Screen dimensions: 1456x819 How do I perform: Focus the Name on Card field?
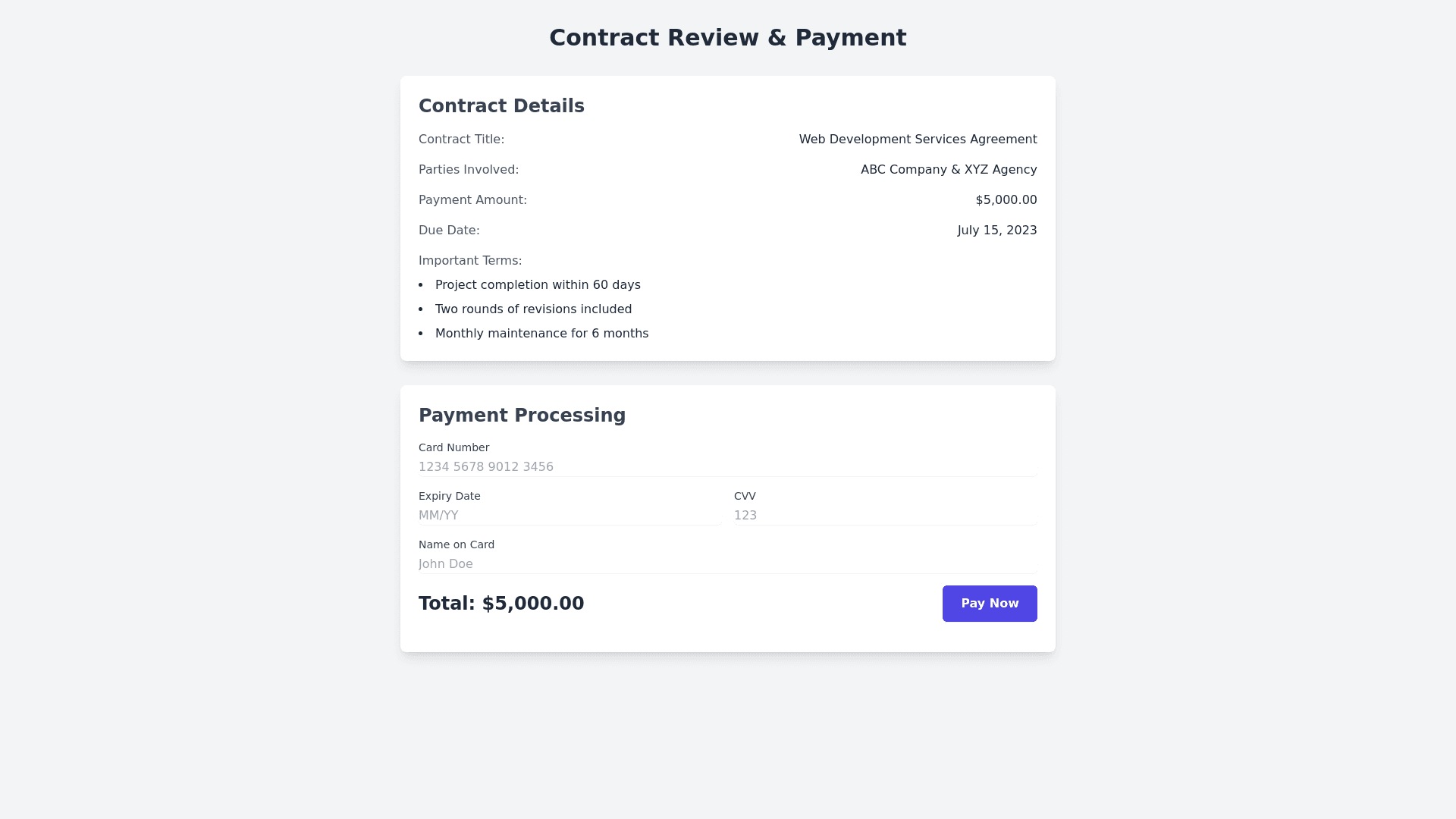726,564
